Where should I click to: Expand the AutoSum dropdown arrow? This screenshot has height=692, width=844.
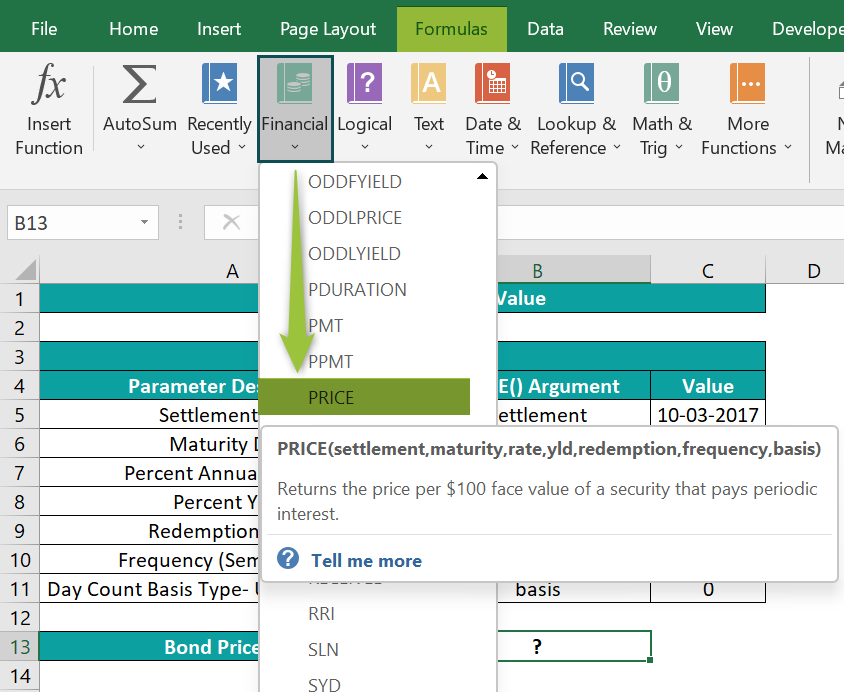(x=140, y=146)
